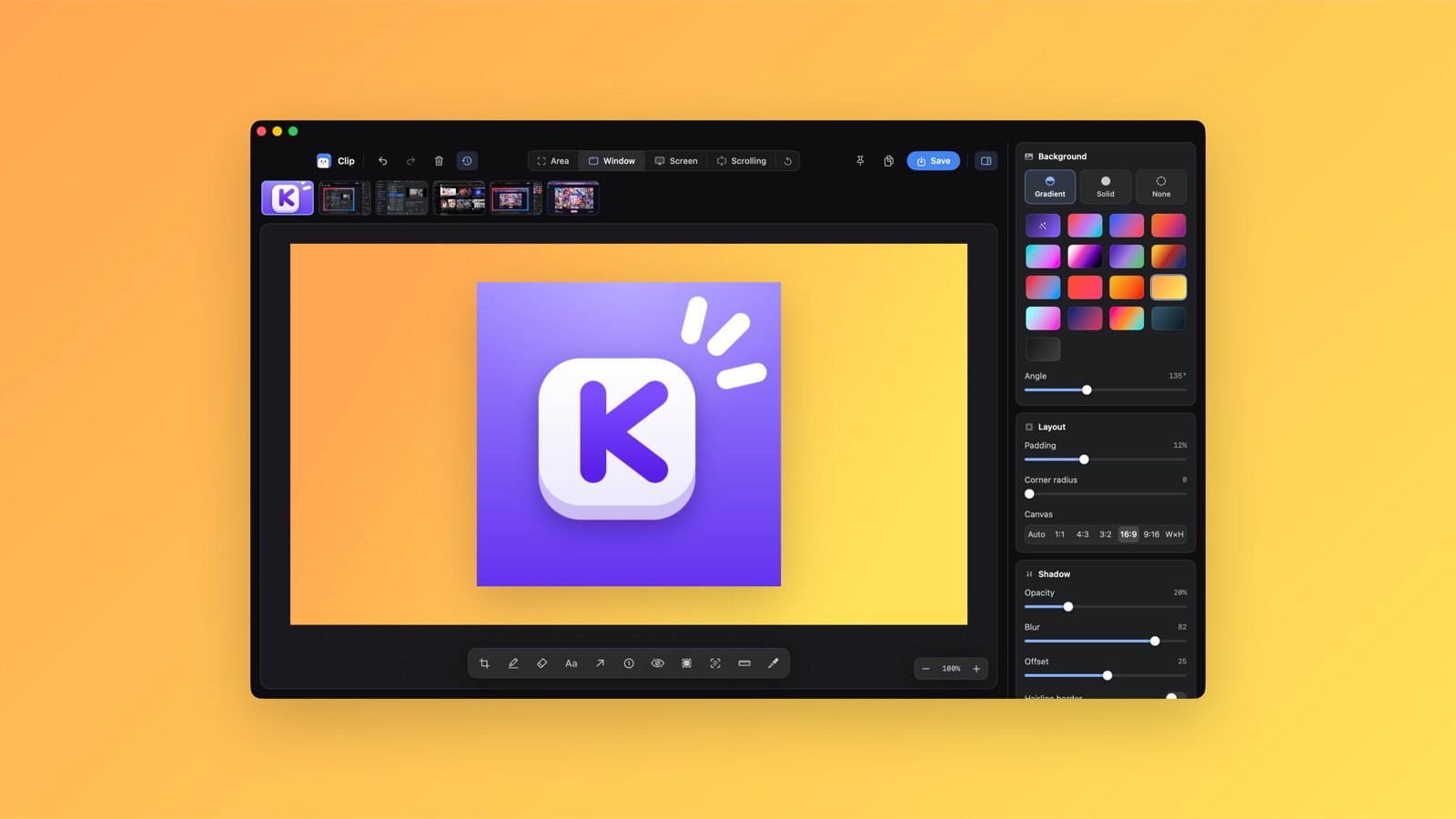
Task: Click the blue Save button
Action: pyautogui.click(x=933, y=161)
